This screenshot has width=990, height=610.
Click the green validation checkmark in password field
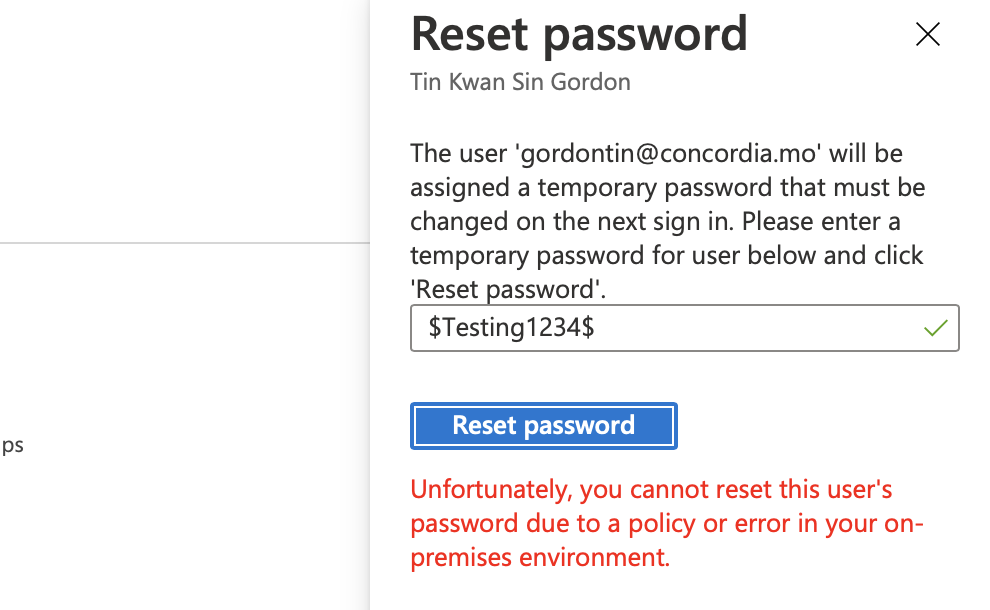point(936,327)
